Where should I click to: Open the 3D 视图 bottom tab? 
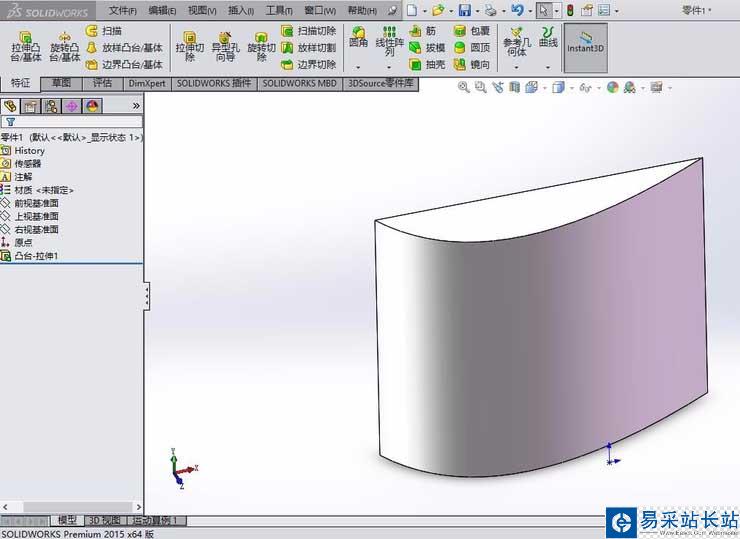(105, 521)
